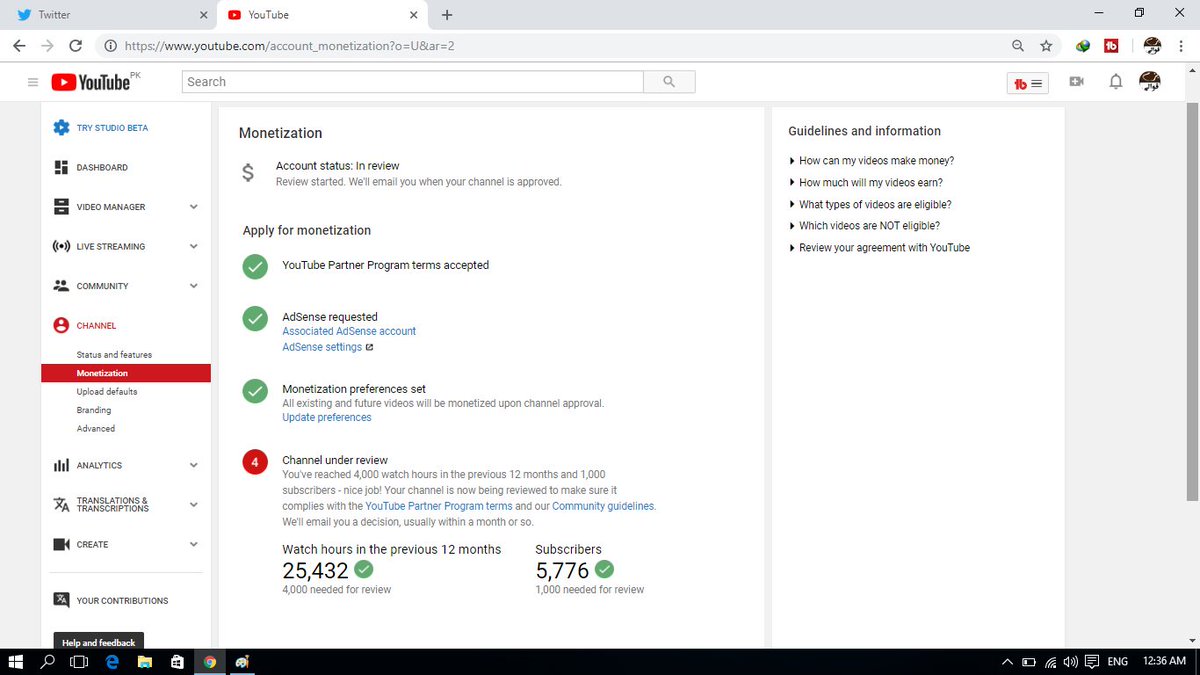The width and height of the screenshot is (1200, 675).
Task: Open a new browser tab
Action: coord(446,15)
